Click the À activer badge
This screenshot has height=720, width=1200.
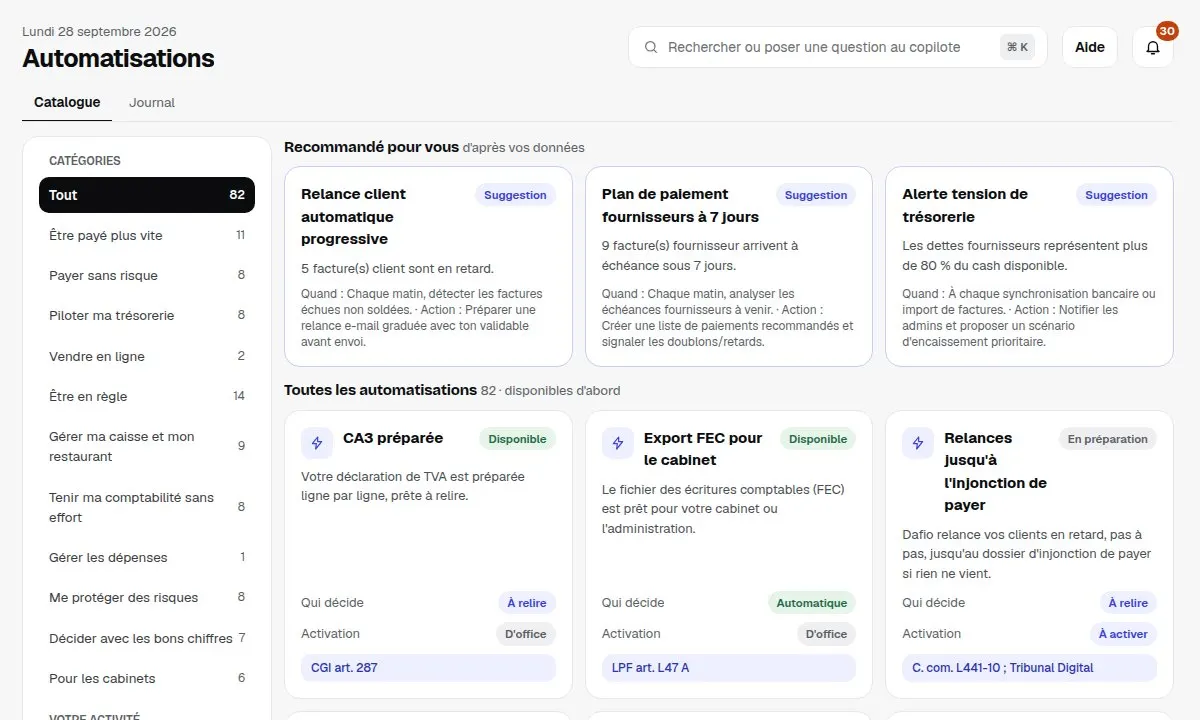(1123, 634)
